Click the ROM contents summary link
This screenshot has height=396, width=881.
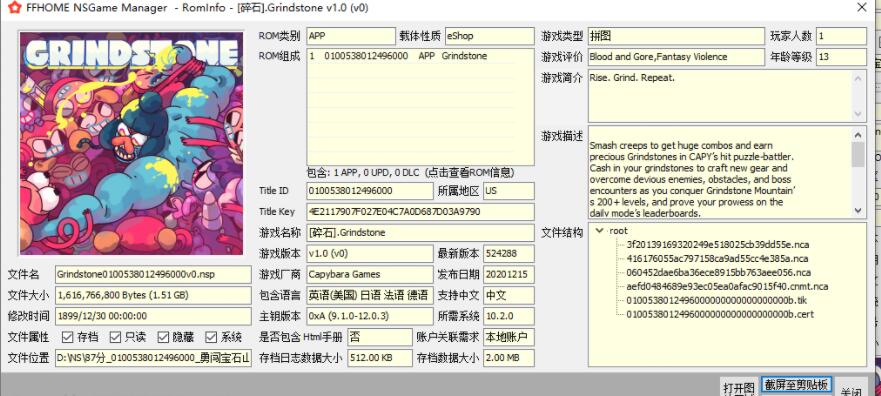tap(411, 172)
